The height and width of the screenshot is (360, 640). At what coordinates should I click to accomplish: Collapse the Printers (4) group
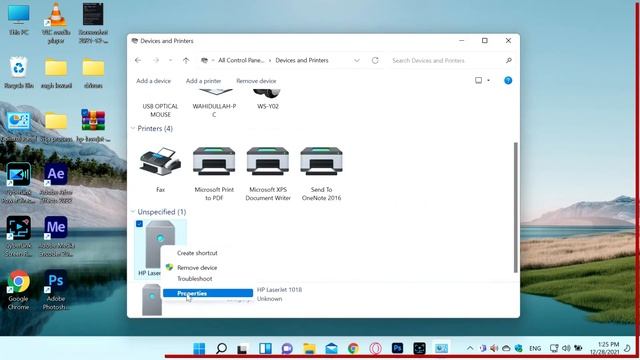[133, 129]
